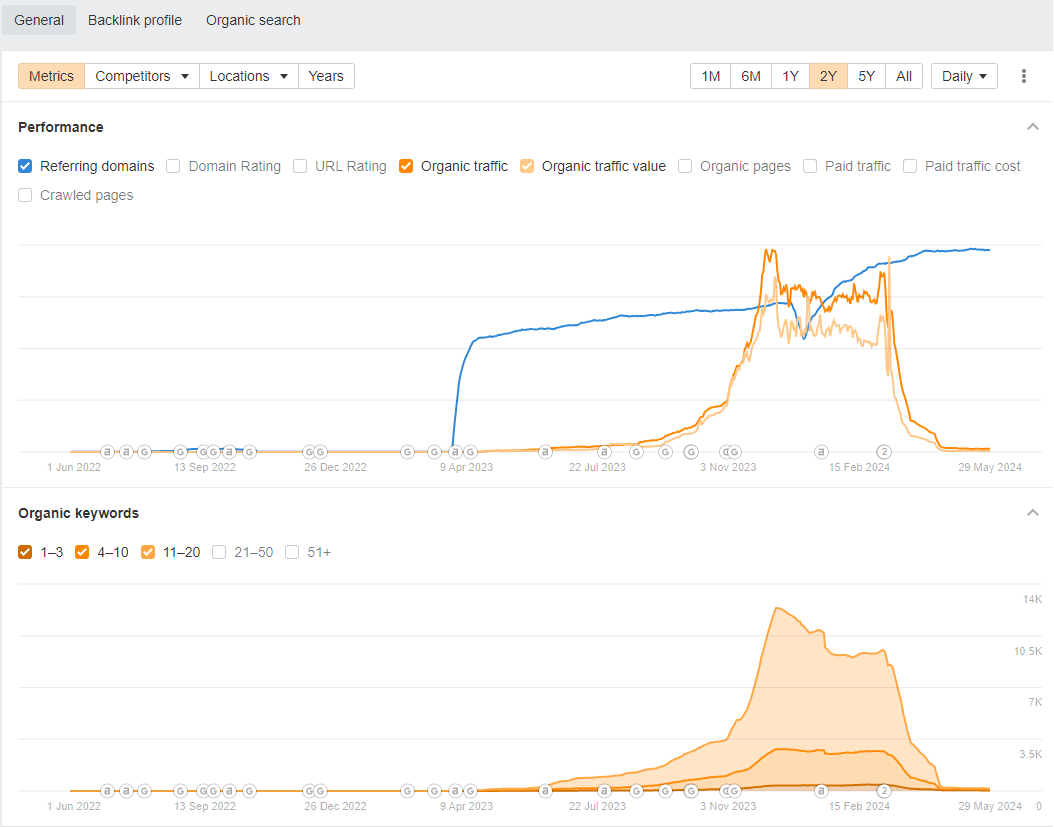Viewport: 1054px width, 827px height.
Task: Click the "a" marker before 15 Feb 2024 in Performance chart
Action: [x=821, y=452]
